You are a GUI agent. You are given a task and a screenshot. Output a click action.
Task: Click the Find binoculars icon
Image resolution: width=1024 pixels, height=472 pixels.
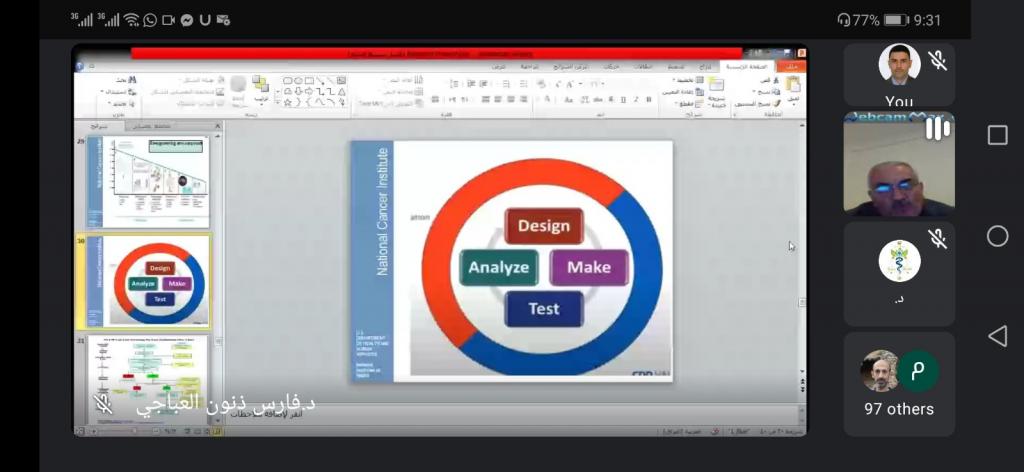pos(131,79)
